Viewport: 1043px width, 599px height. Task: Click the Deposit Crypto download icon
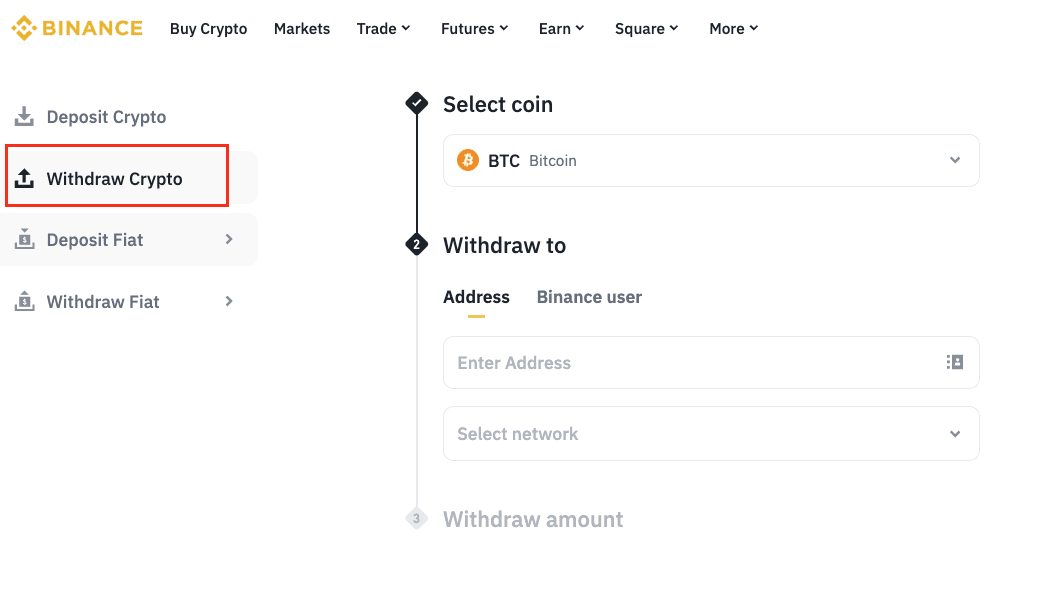[25, 116]
